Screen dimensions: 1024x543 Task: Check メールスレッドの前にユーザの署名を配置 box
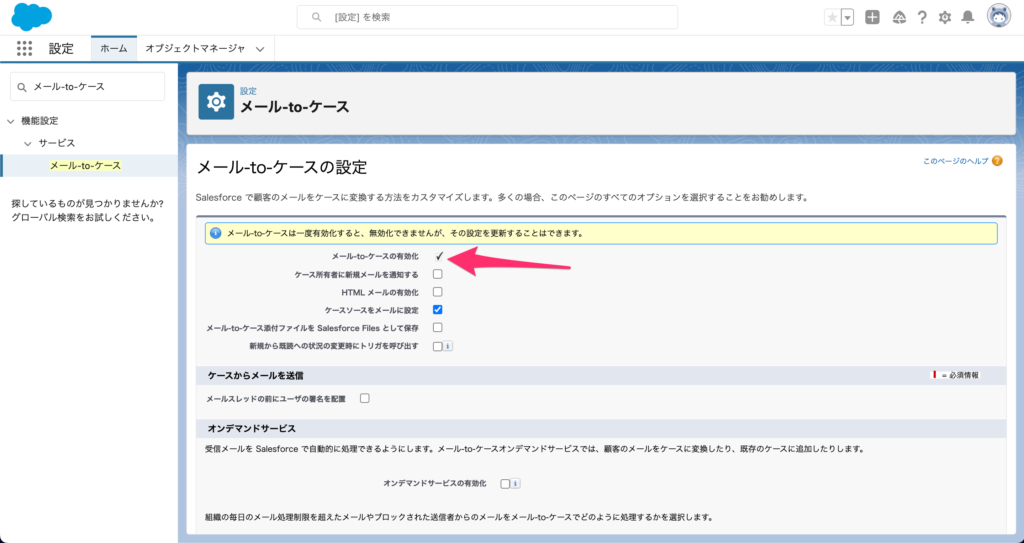(x=364, y=398)
